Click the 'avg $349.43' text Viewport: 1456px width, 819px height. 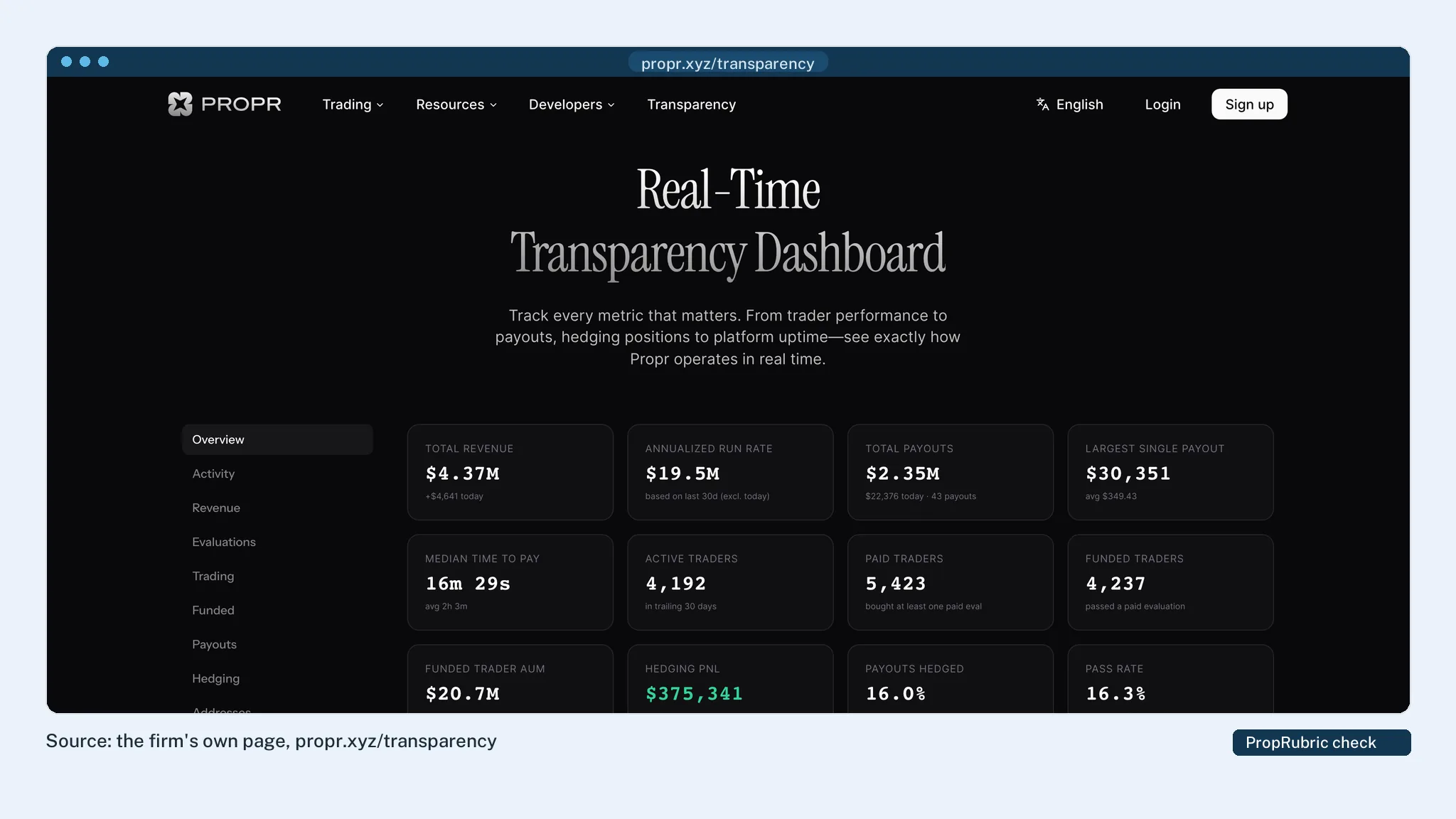click(1110, 496)
